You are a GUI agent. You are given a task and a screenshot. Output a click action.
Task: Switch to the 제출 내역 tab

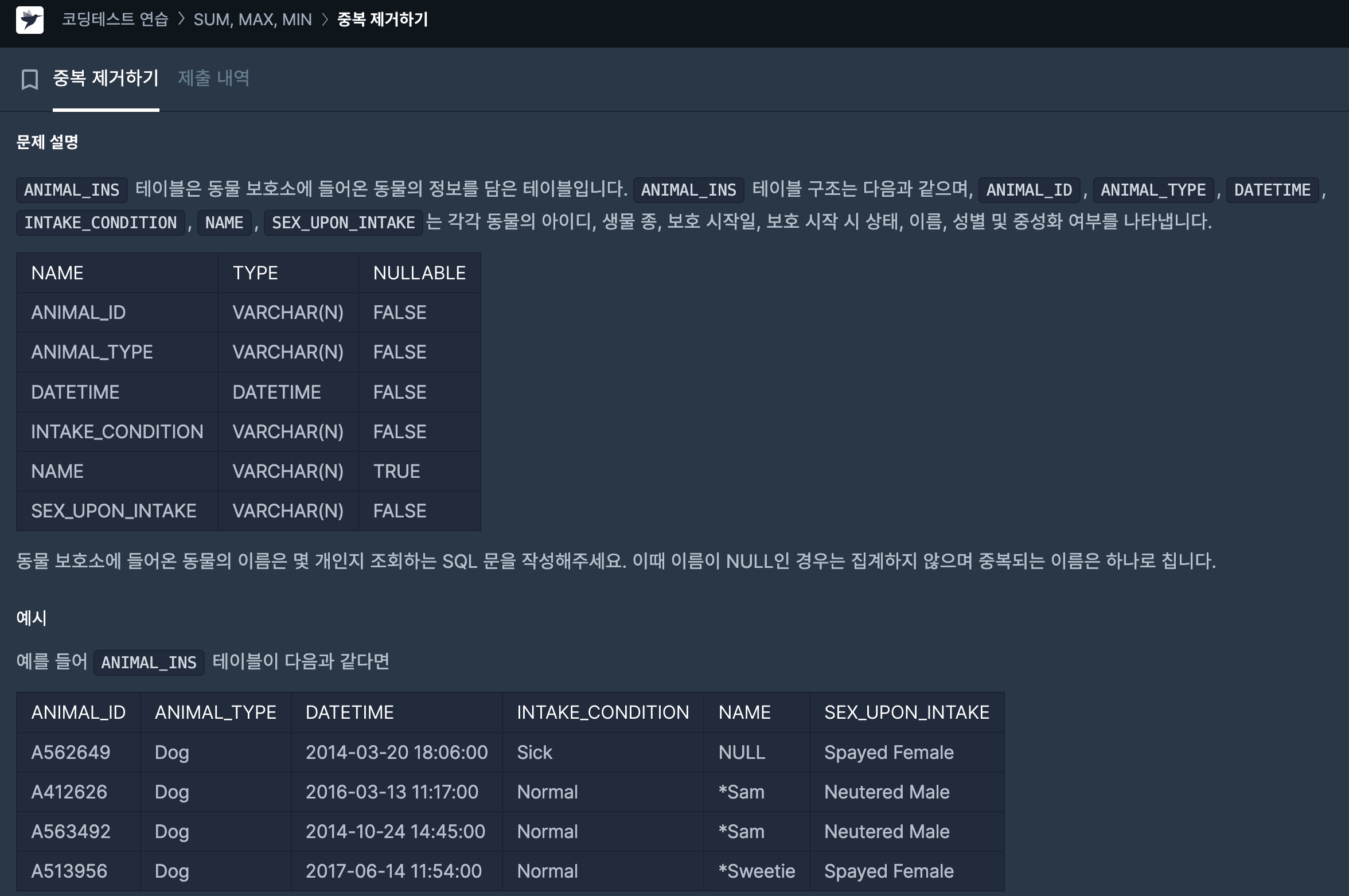click(213, 78)
